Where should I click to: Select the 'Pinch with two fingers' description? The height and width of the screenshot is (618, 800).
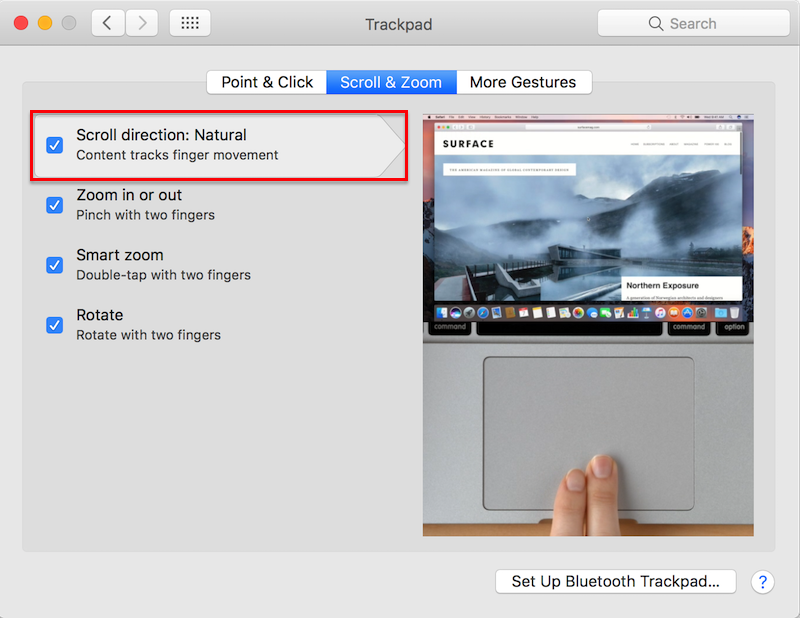tap(145, 215)
